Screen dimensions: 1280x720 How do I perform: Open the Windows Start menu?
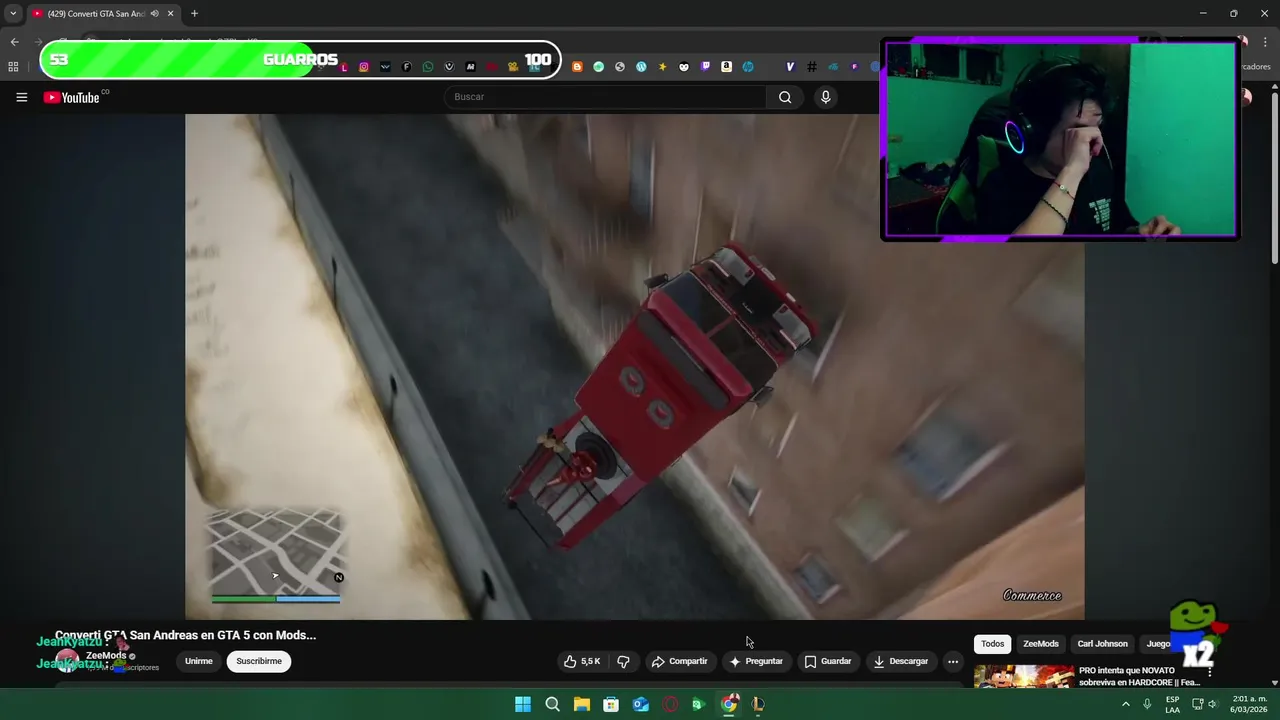pos(523,704)
